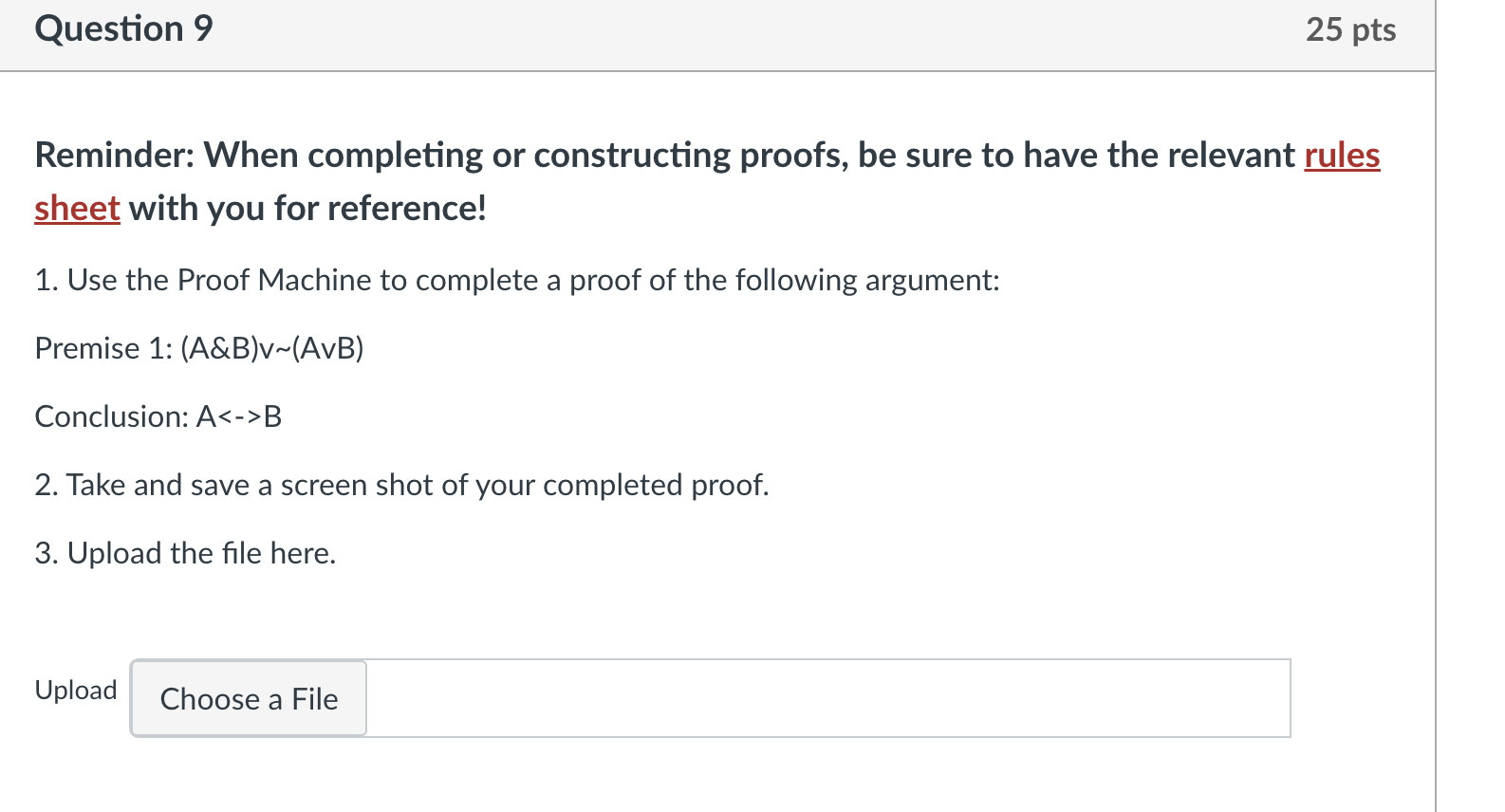Click step 1 Proof Machine instruction
This screenshot has height=812, width=1505.
tap(516, 280)
